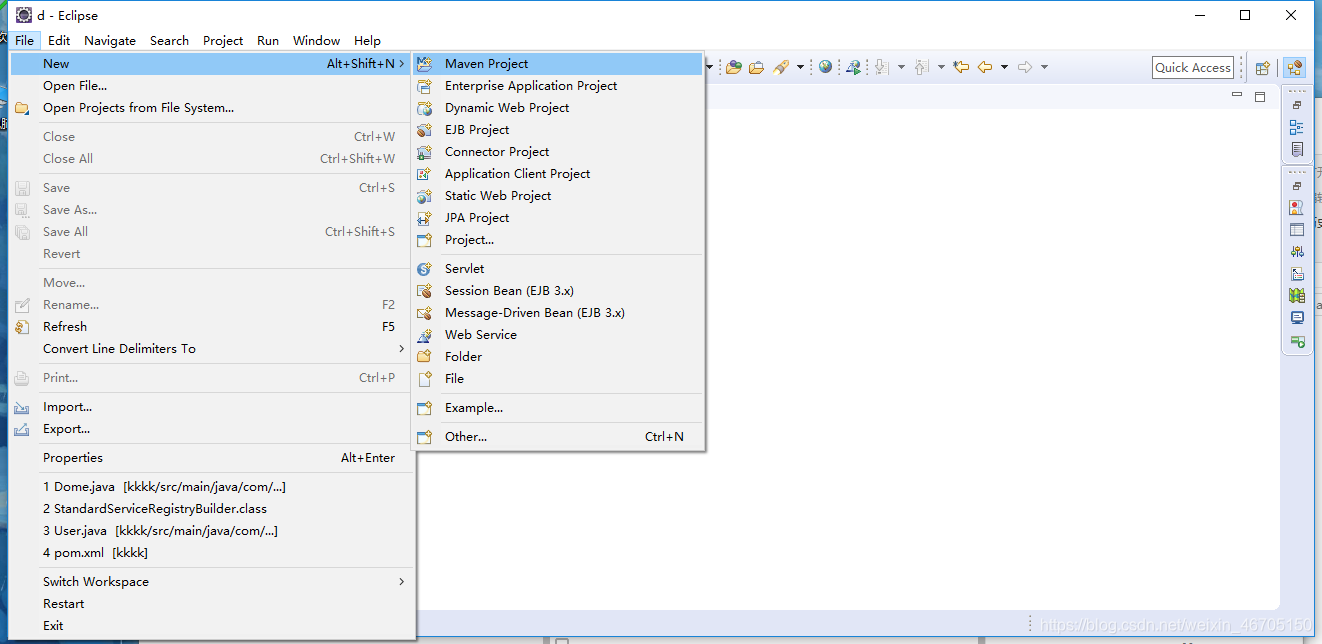Restore the lower right trim view stack

(x=1297, y=186)
